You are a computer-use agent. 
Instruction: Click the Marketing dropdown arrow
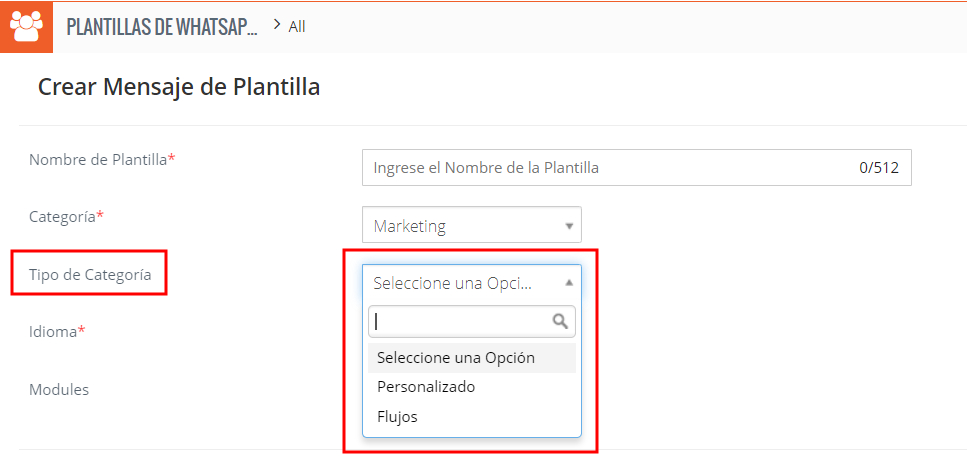point(569,226)
